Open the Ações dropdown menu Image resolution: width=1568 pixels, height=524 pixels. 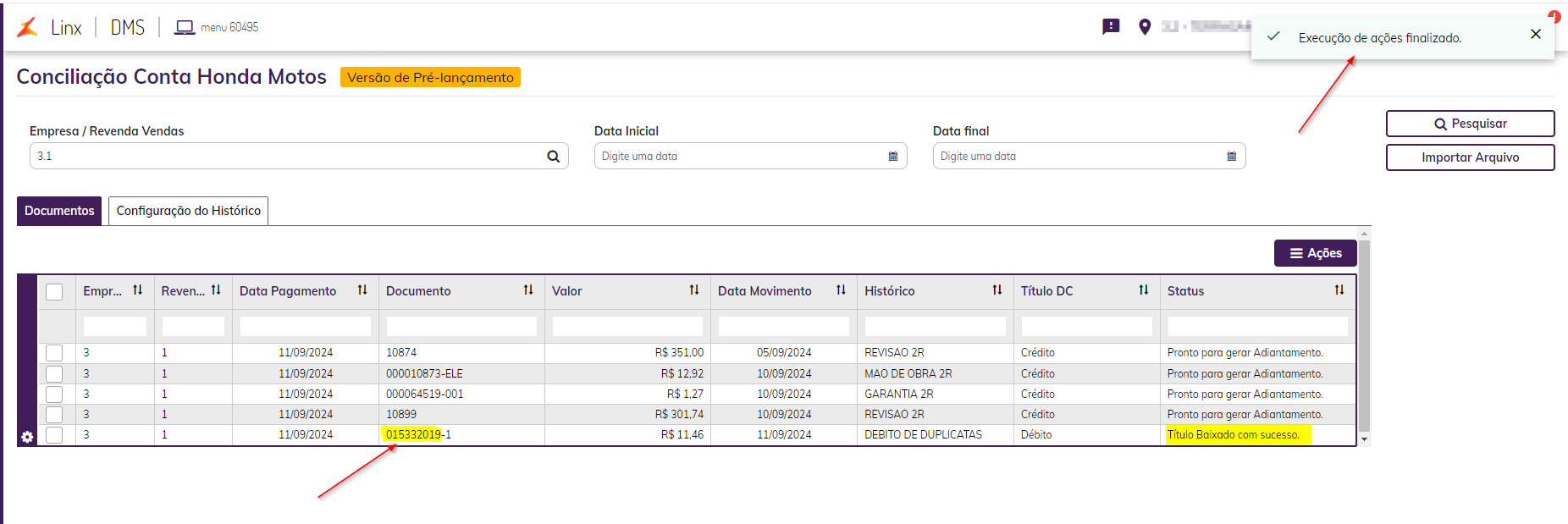(x=1315, y=253)
